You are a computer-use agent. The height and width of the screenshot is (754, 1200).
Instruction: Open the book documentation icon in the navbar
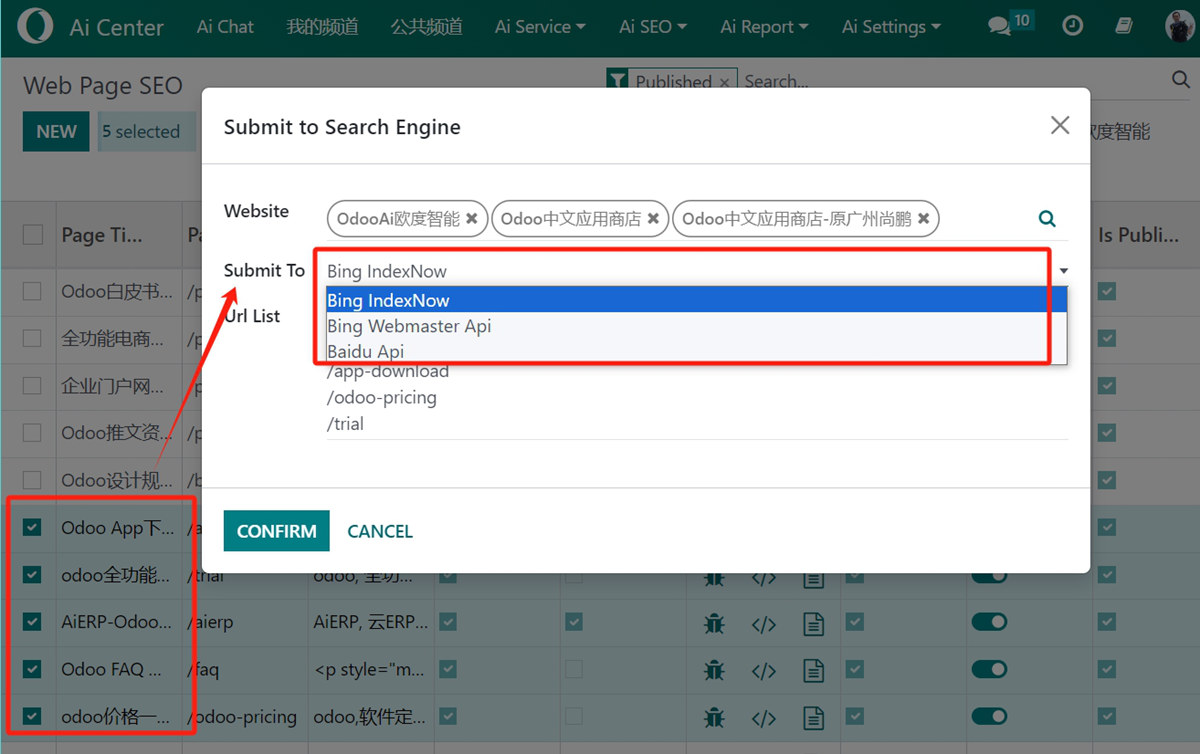1125,27
